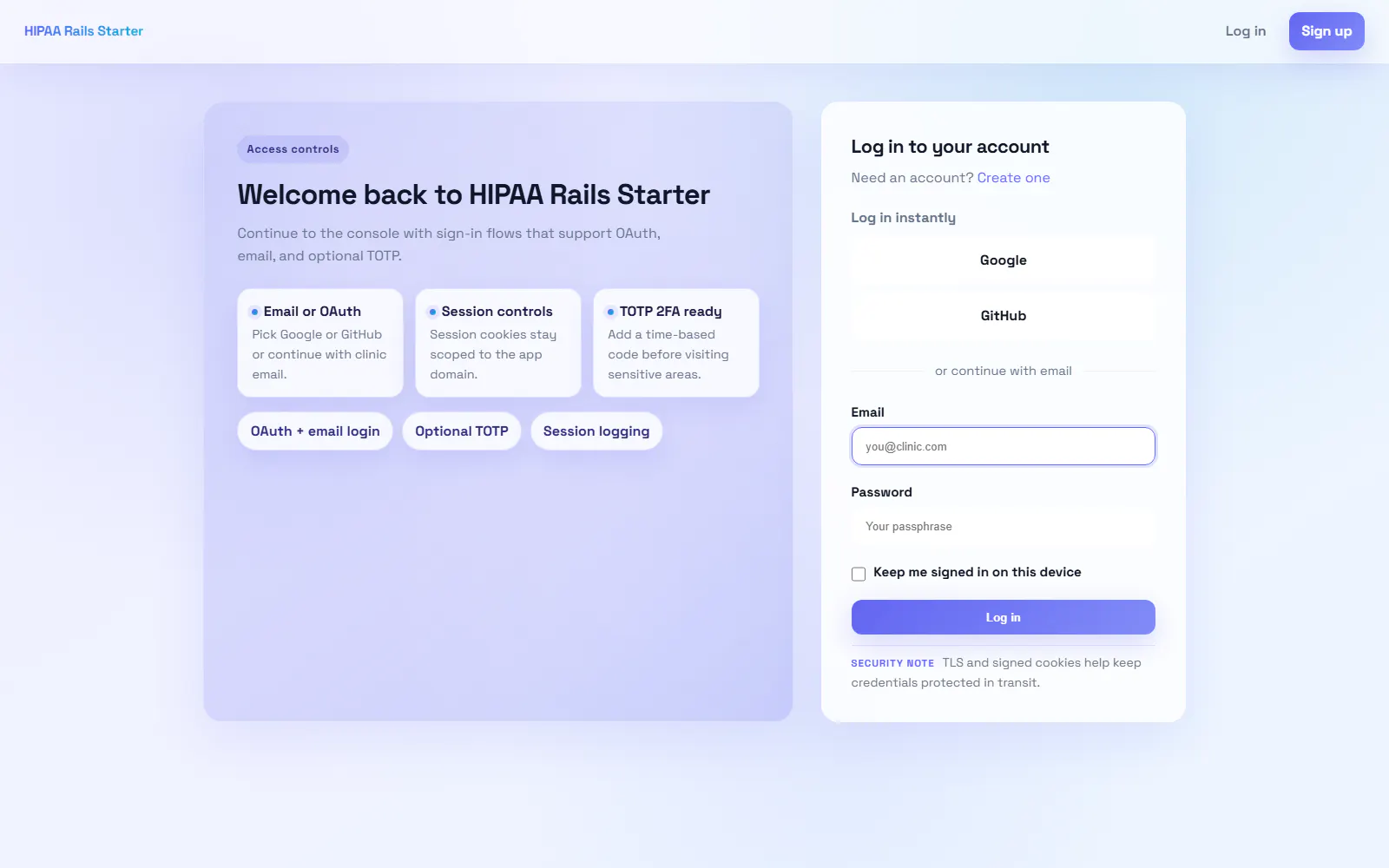Open the HIPAA Rails Starter home link
The image size is (1389, 868).
(83, 31)
